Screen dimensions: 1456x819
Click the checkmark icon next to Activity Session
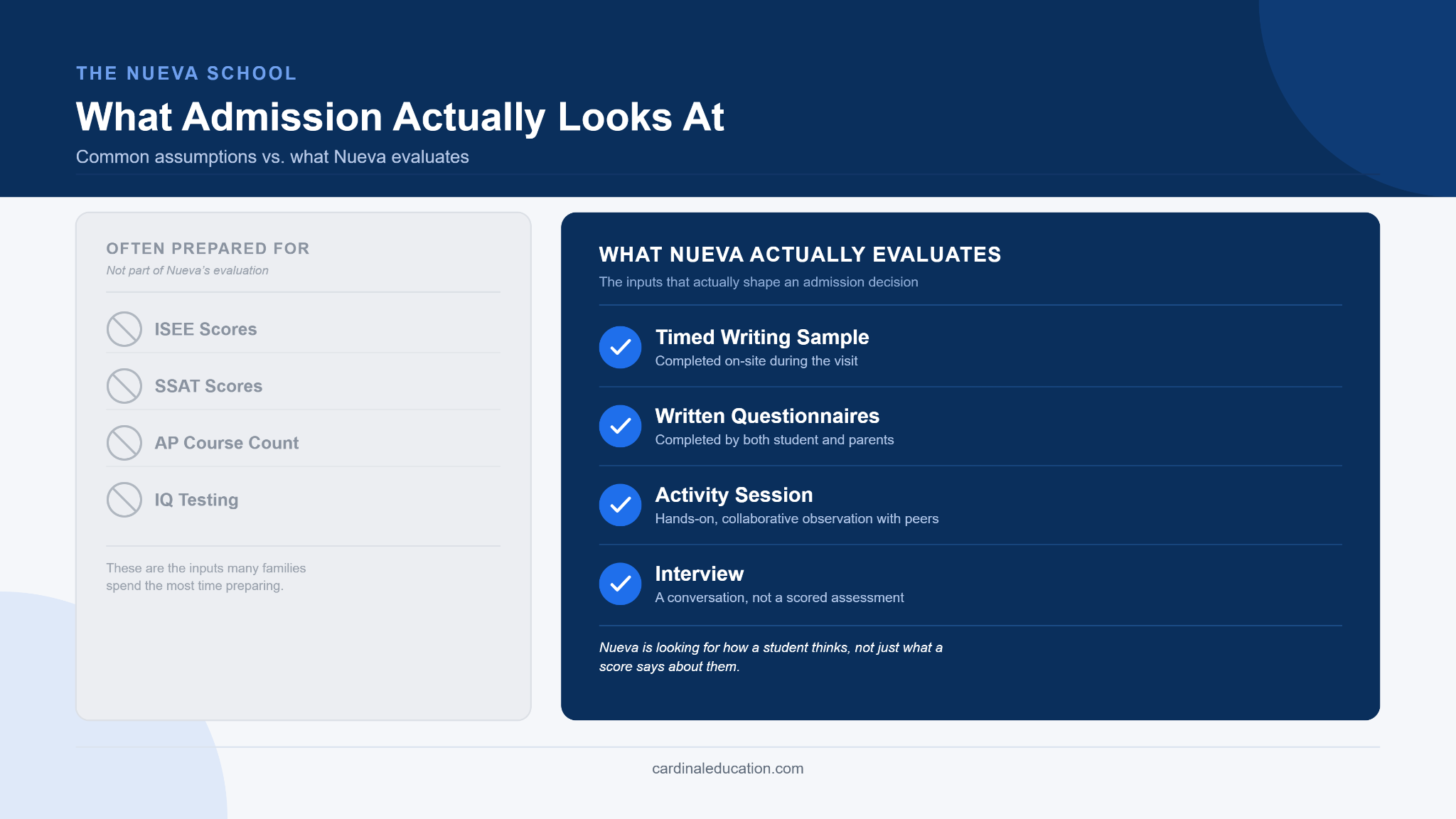(621, 505)
